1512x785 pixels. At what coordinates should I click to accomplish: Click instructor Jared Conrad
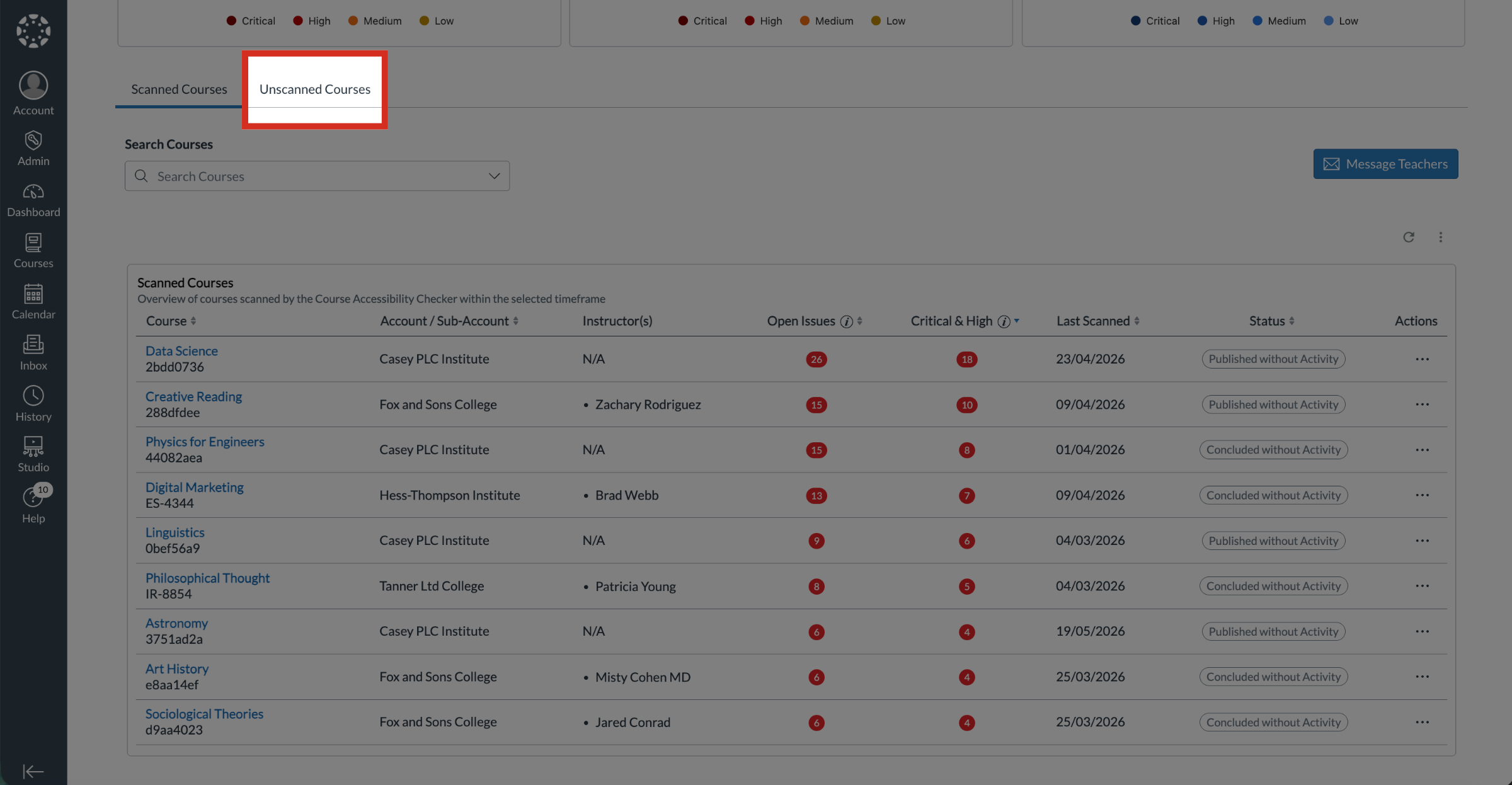633,722
